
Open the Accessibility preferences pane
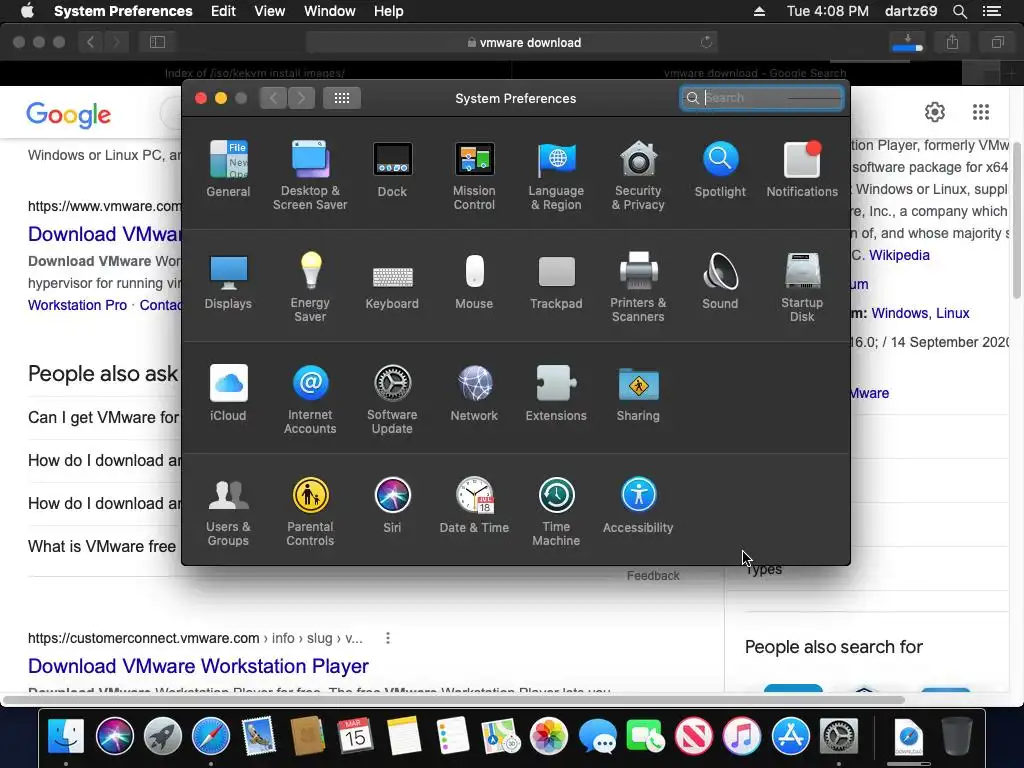coord(638,505)
